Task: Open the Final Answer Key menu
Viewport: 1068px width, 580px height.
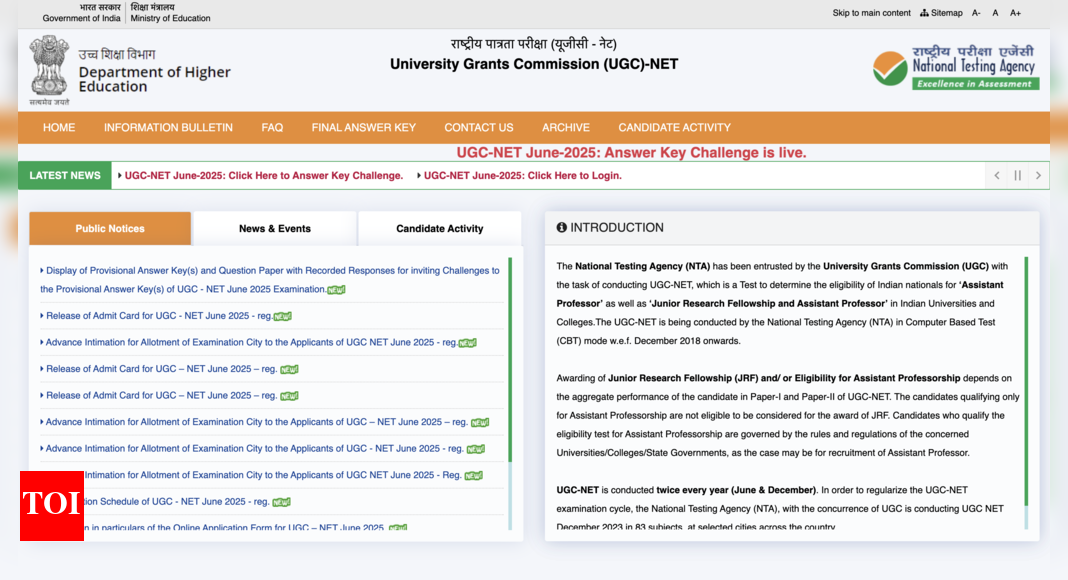Action: click(363, 127)
